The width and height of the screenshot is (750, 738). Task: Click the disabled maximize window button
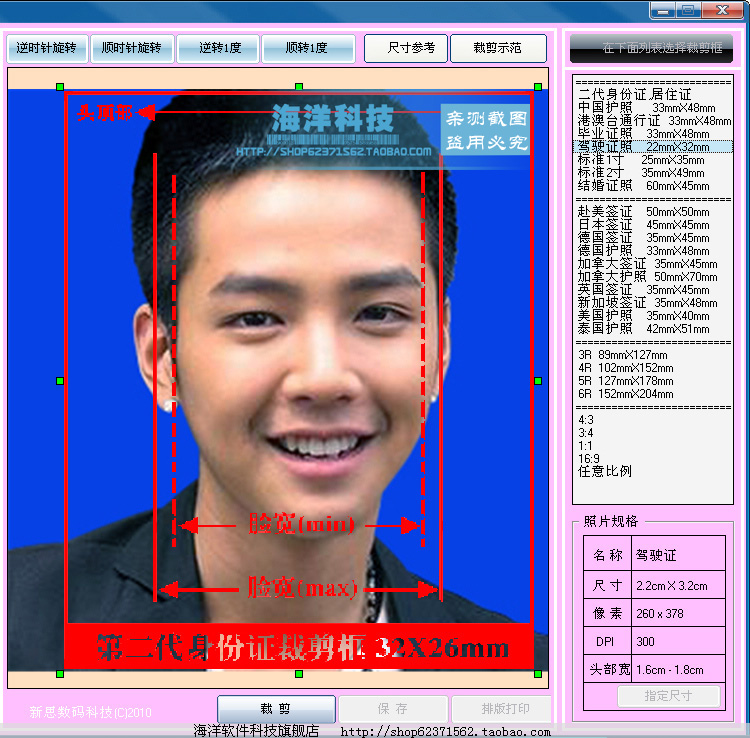click(688, 11)
